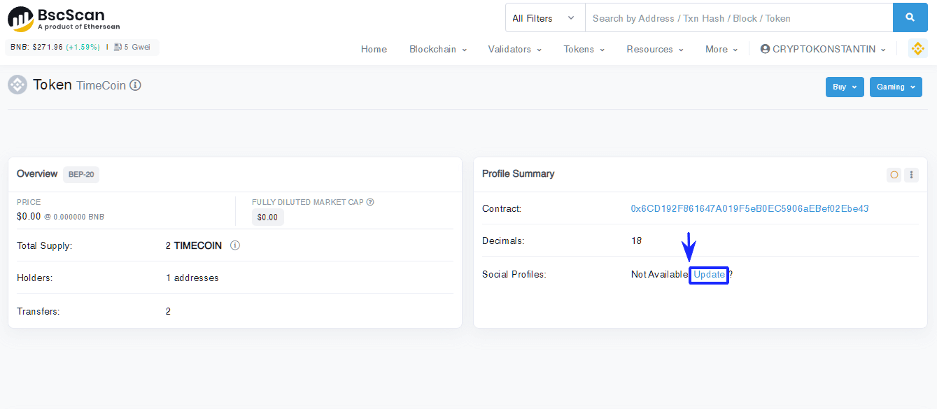This screenshot has width=937, height=410.
Task: Expand the More menu
Action: point(721,50)
